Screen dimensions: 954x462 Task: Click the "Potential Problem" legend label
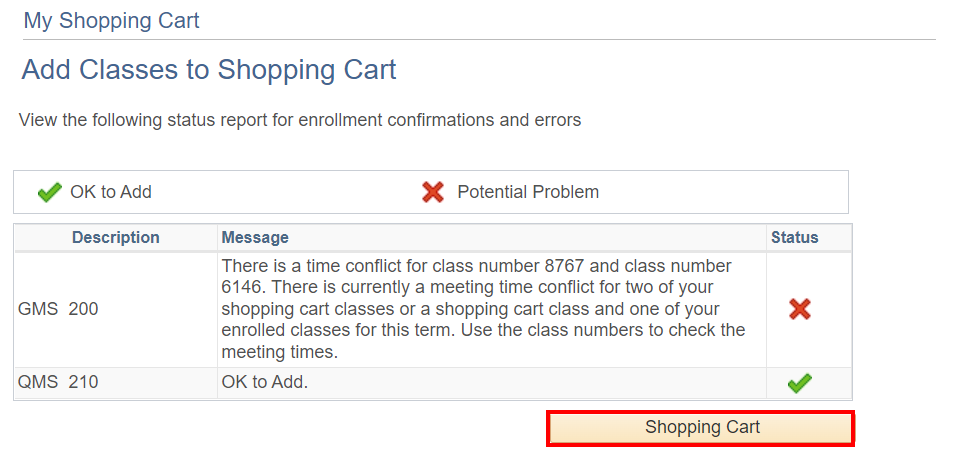[x=528, y=192]
